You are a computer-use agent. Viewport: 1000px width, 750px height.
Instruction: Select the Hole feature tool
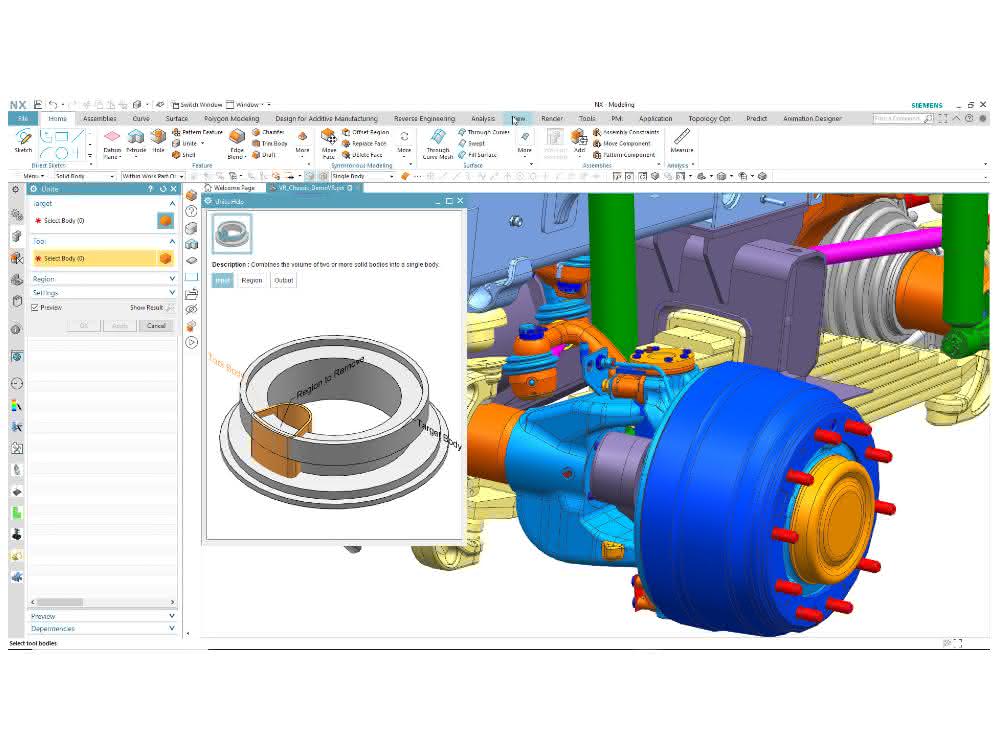coord(158,141)
